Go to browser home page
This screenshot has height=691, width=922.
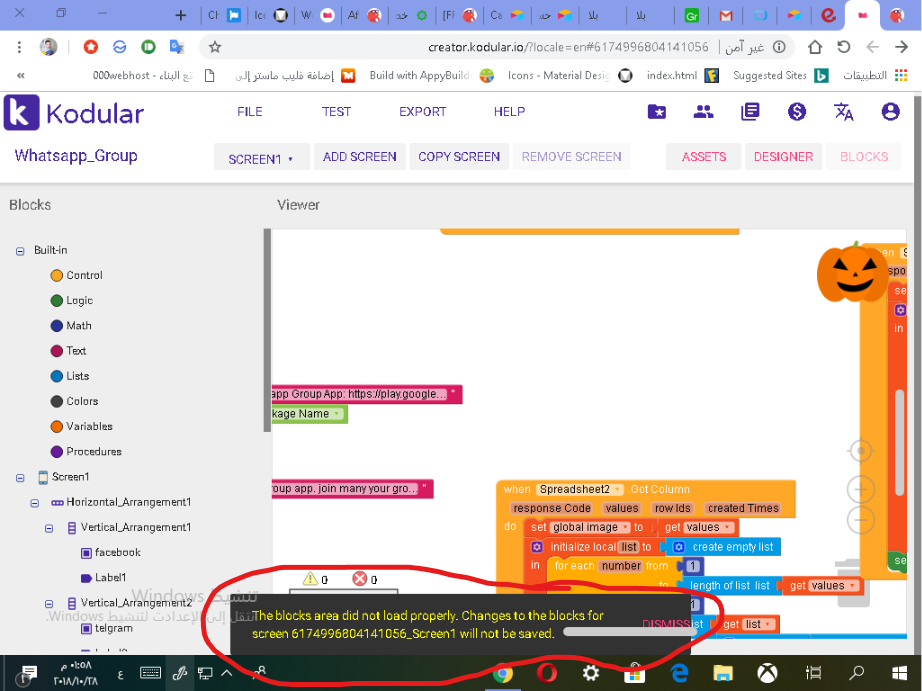coord(815,47)
